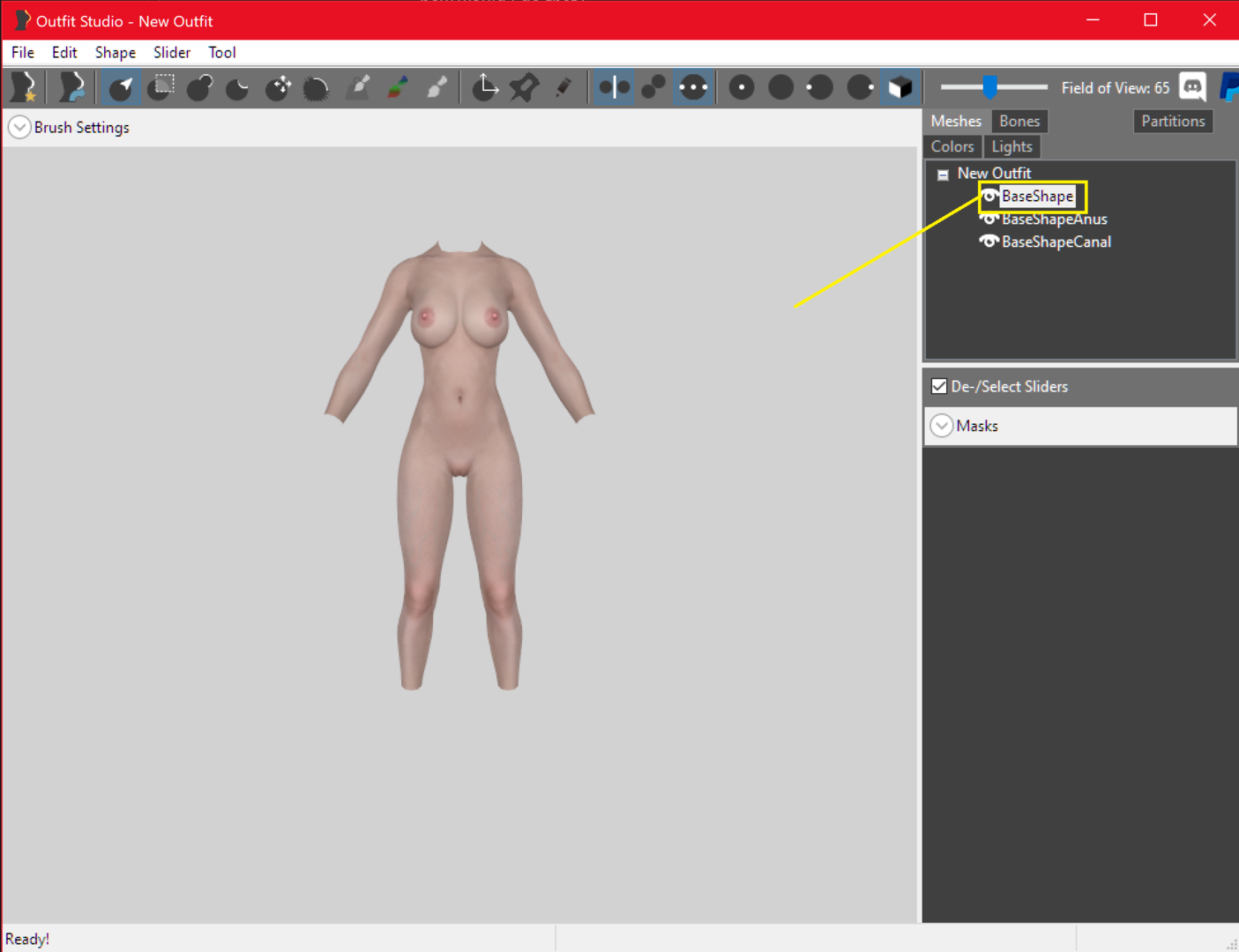Open the File menu

coord(23,53)
